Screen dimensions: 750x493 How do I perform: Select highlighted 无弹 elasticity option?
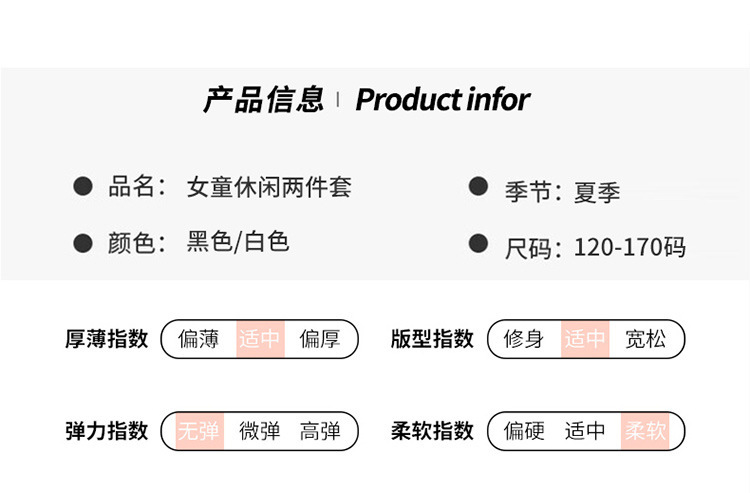[199, 431]
